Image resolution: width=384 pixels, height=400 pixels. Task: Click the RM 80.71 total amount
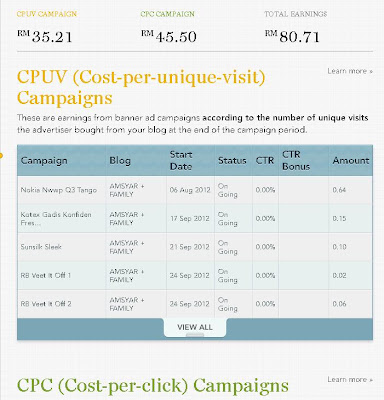tap(292, 36)
